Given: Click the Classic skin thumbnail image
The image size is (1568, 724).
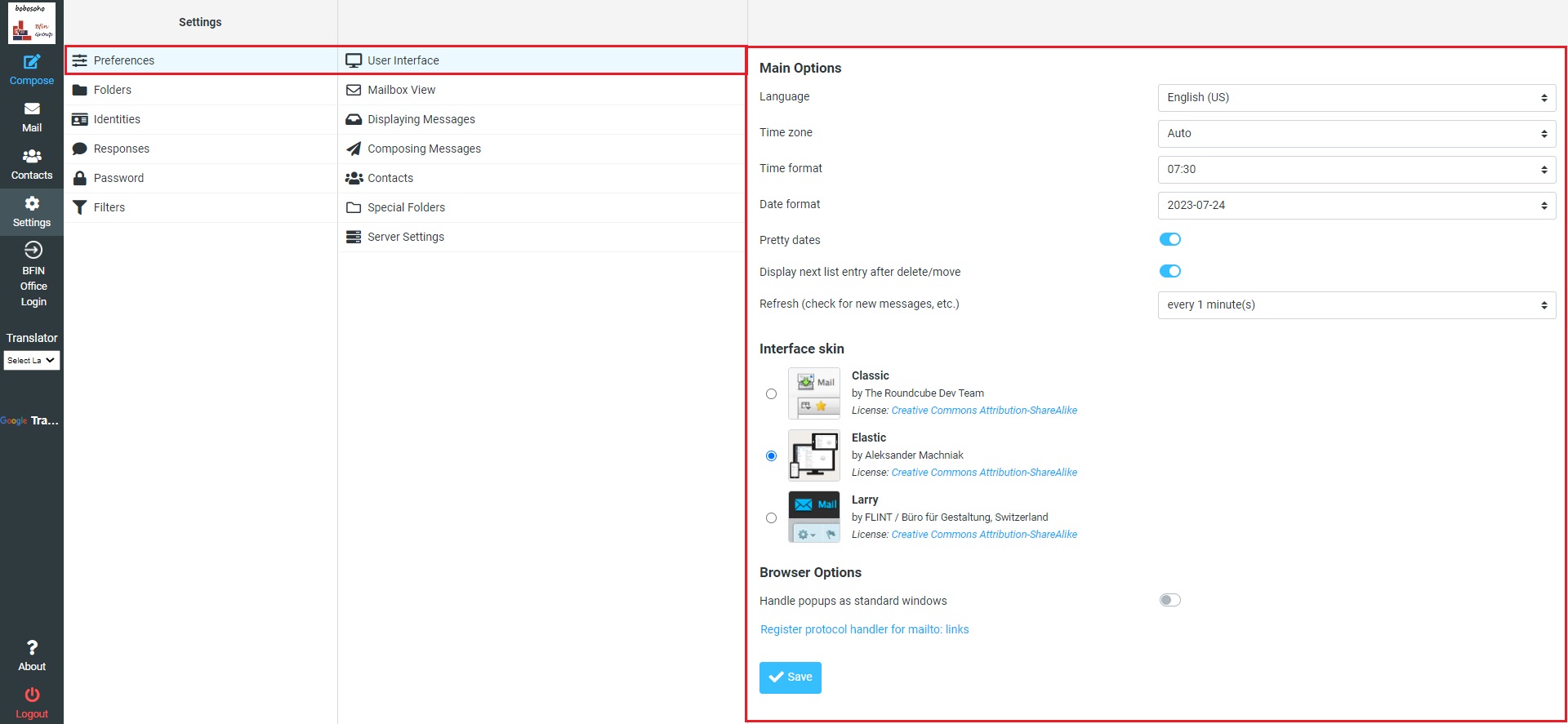Looking at the screenshot, I should click(x=813, y=393).
